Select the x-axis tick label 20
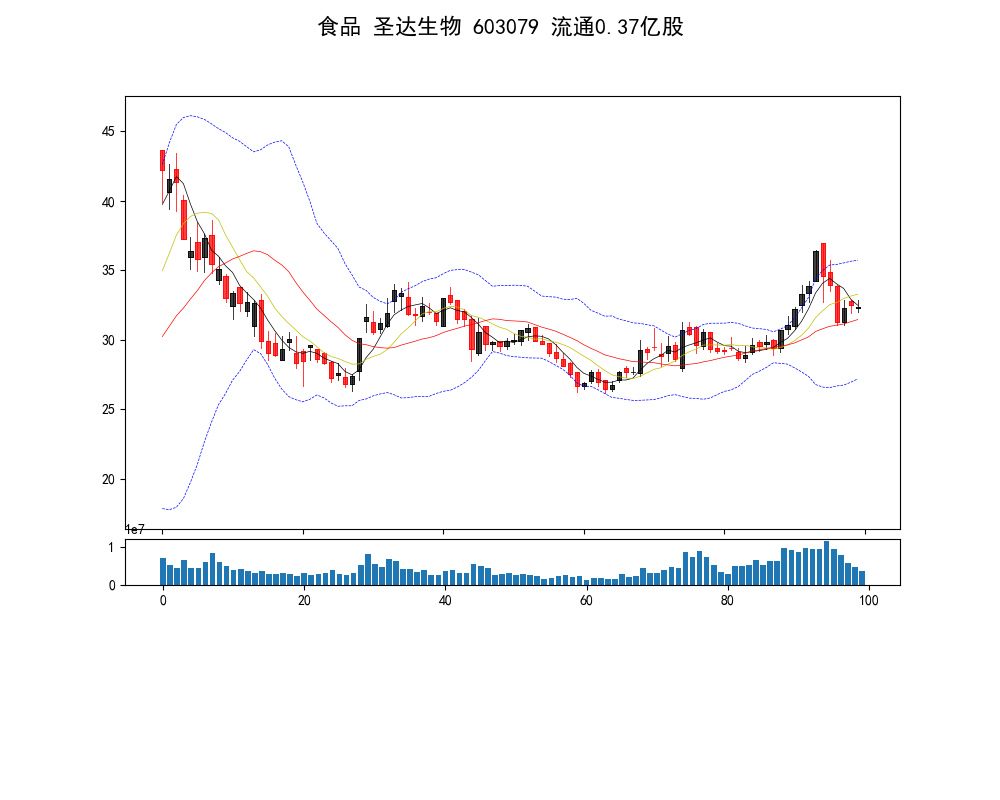Viewport: 1000px width, 800px height. (304, 600)
